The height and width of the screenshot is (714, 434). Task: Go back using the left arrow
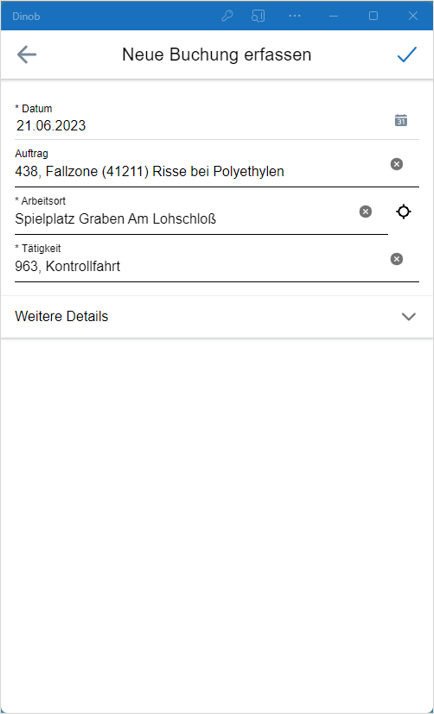[26, 55]
